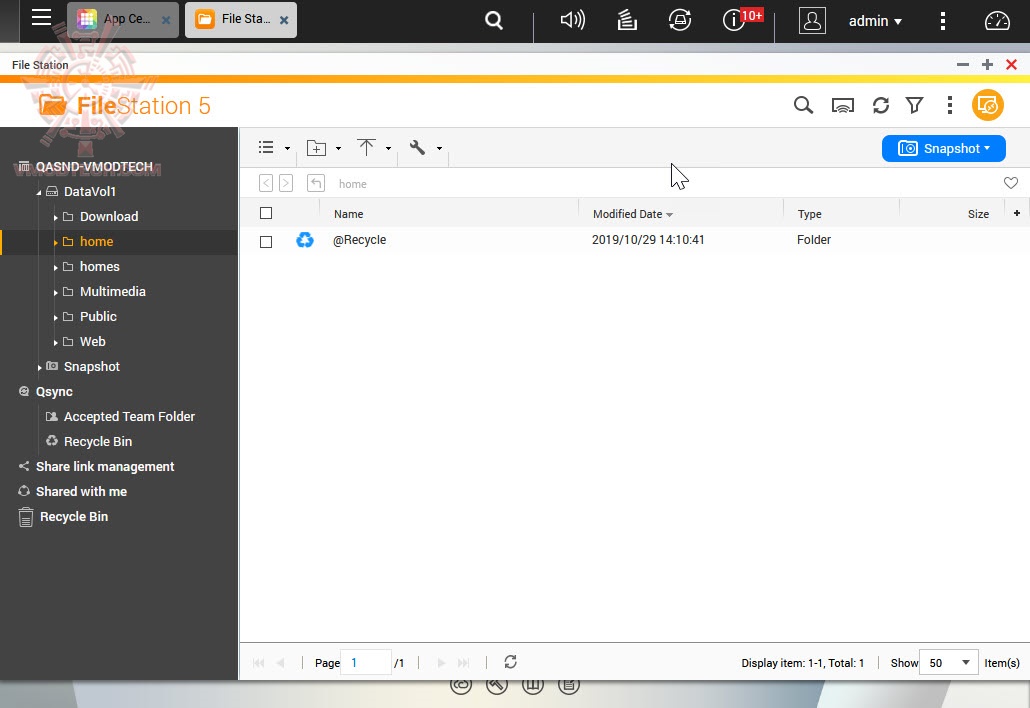Screen dimensions: 1030x708
Task: Open the top bar more options dots
Action: 943,21
